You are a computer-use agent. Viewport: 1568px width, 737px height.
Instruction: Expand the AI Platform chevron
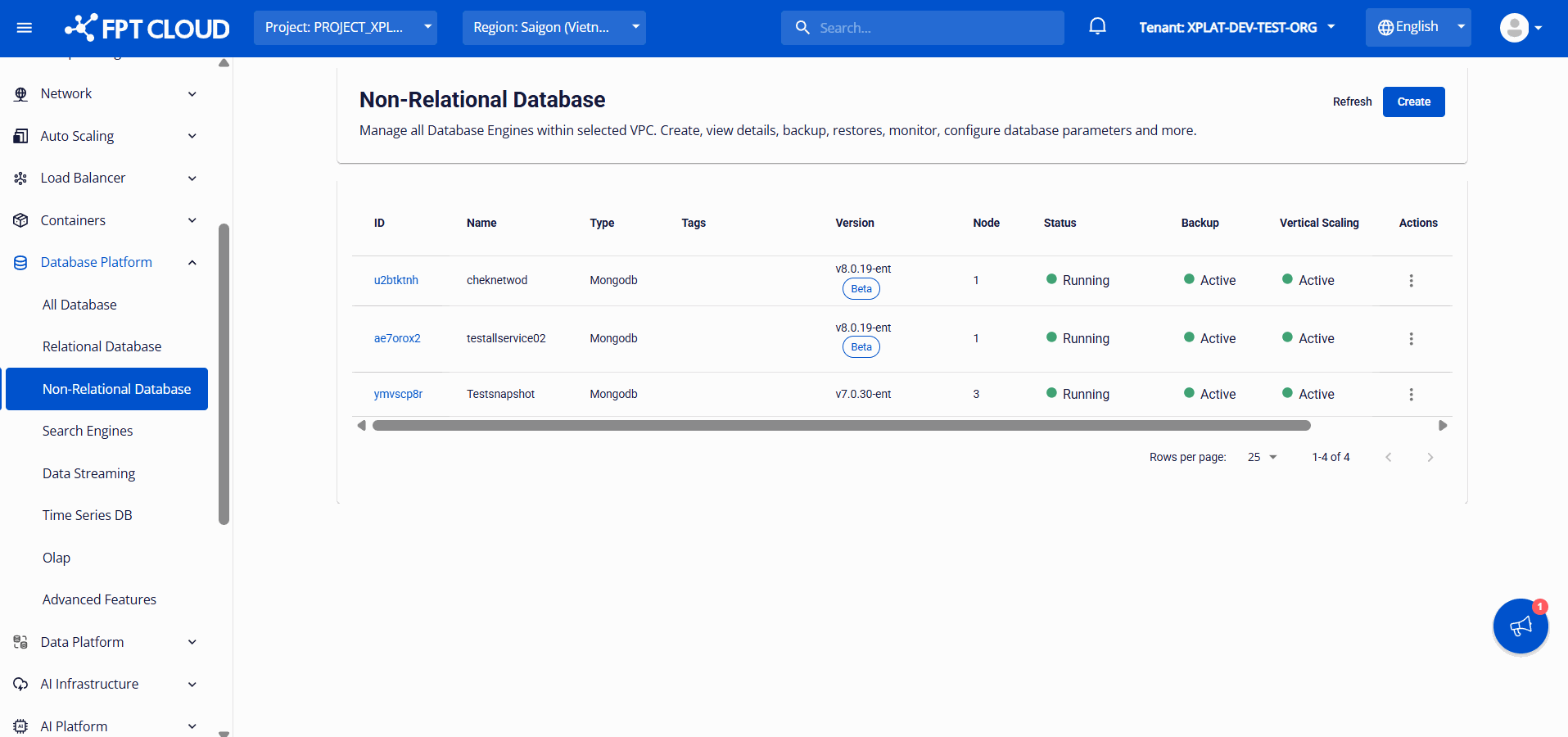(x=192, y=726)
